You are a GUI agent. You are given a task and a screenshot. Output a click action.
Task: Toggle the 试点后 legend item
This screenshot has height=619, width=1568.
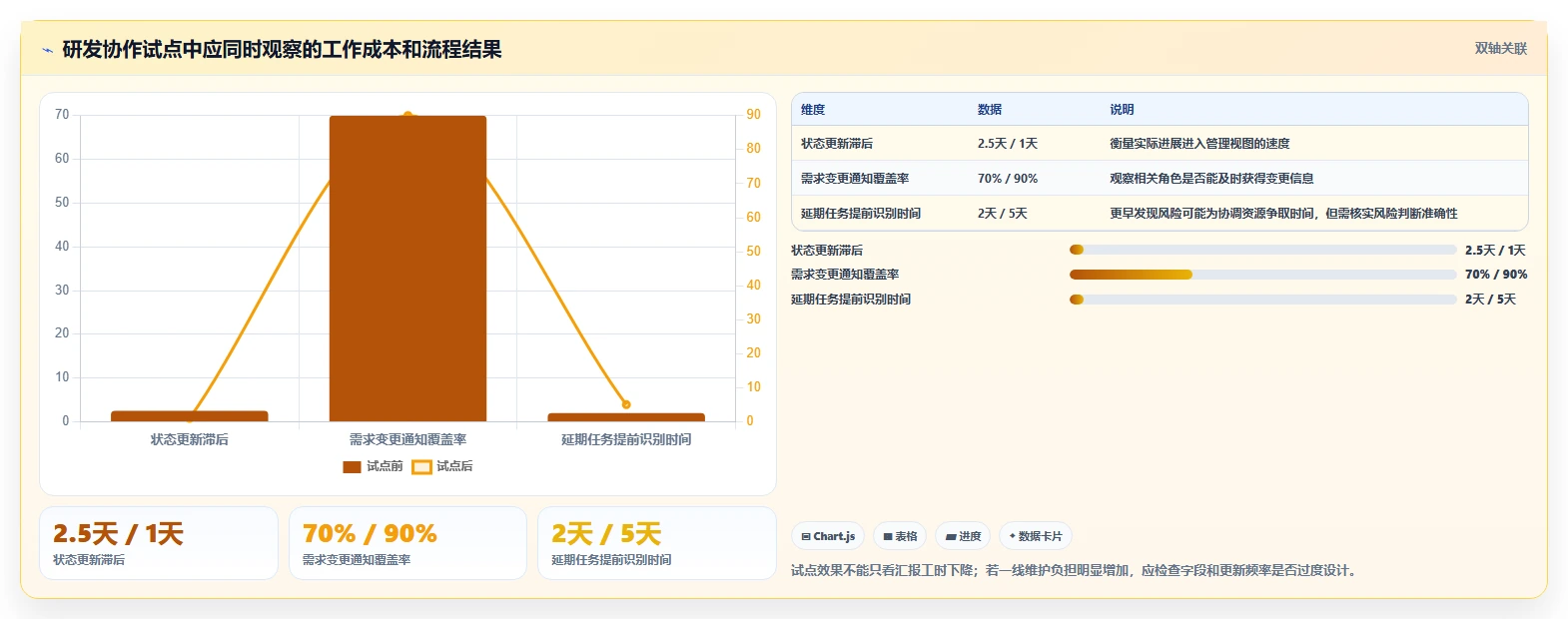[x=442, y=466]
